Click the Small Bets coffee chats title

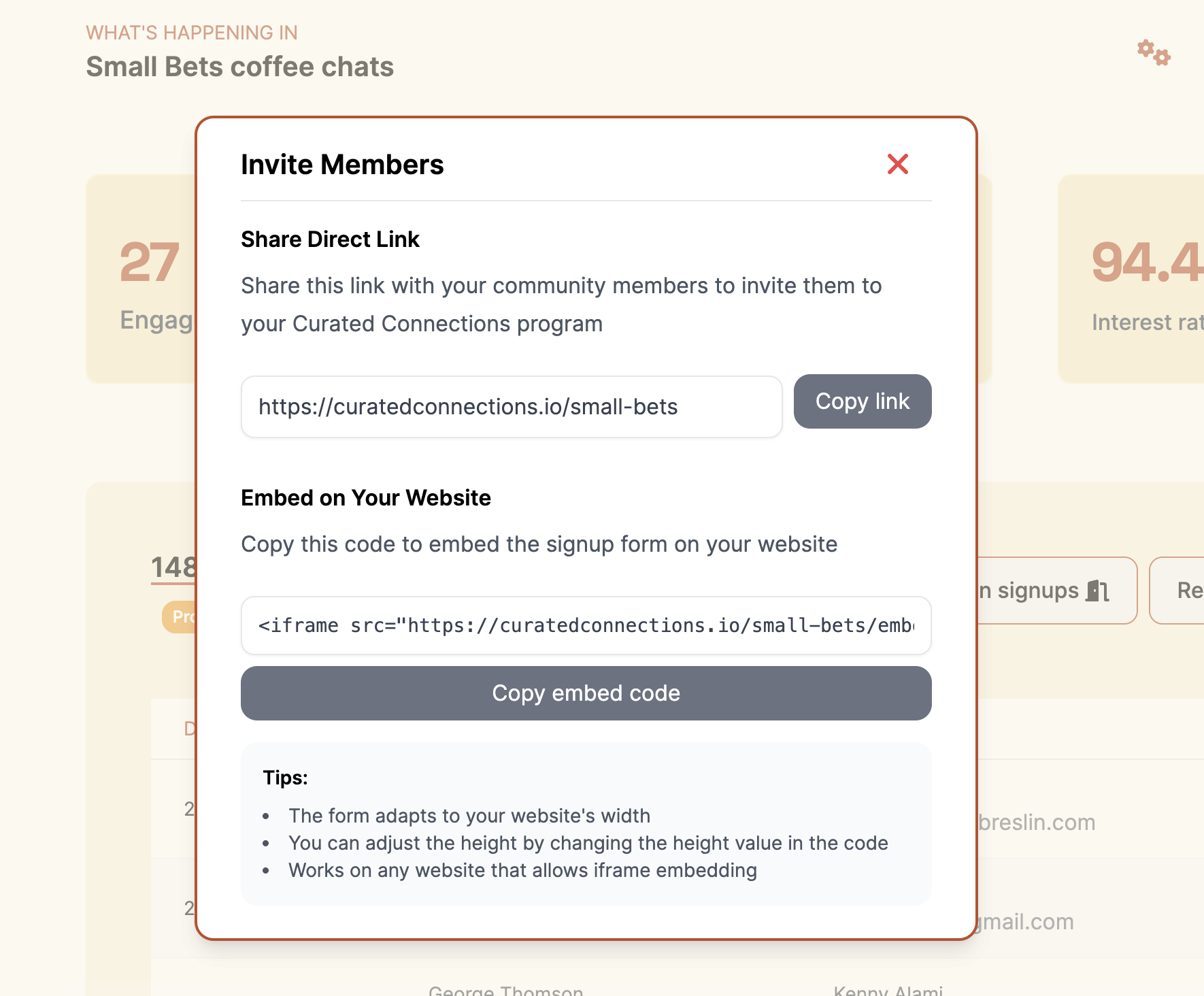[240, 67]
